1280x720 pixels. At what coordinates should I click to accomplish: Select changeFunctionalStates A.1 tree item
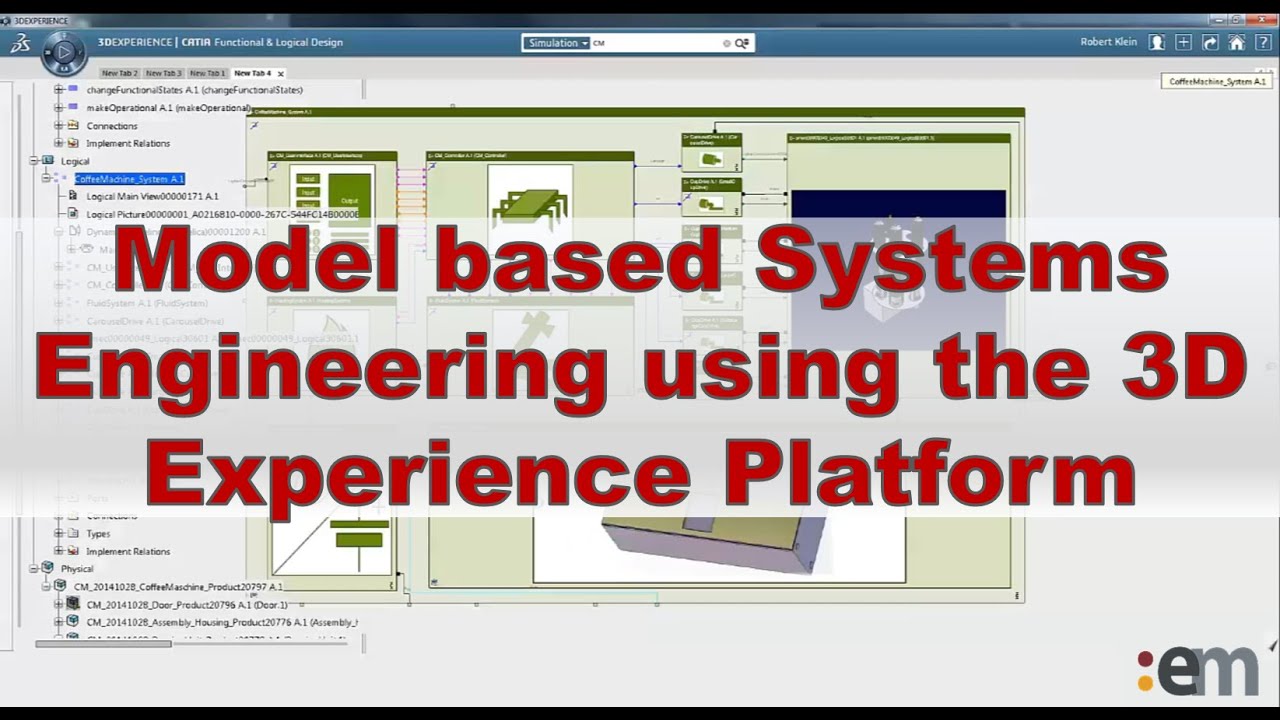pos(194,90)
